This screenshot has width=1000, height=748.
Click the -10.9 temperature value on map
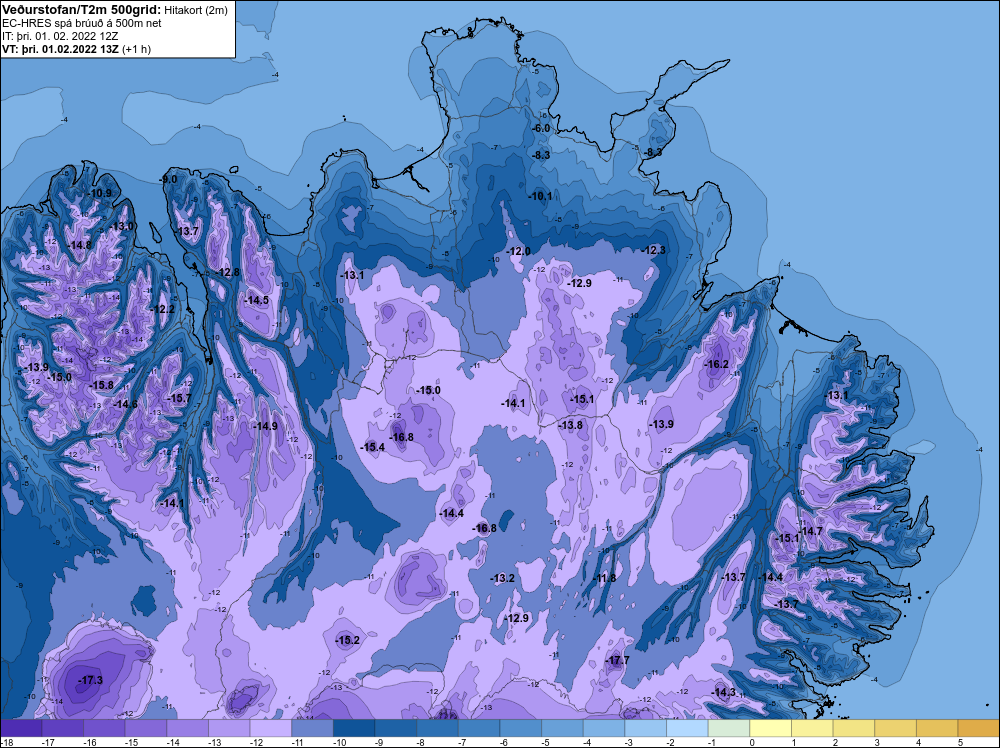pos(100,193)
